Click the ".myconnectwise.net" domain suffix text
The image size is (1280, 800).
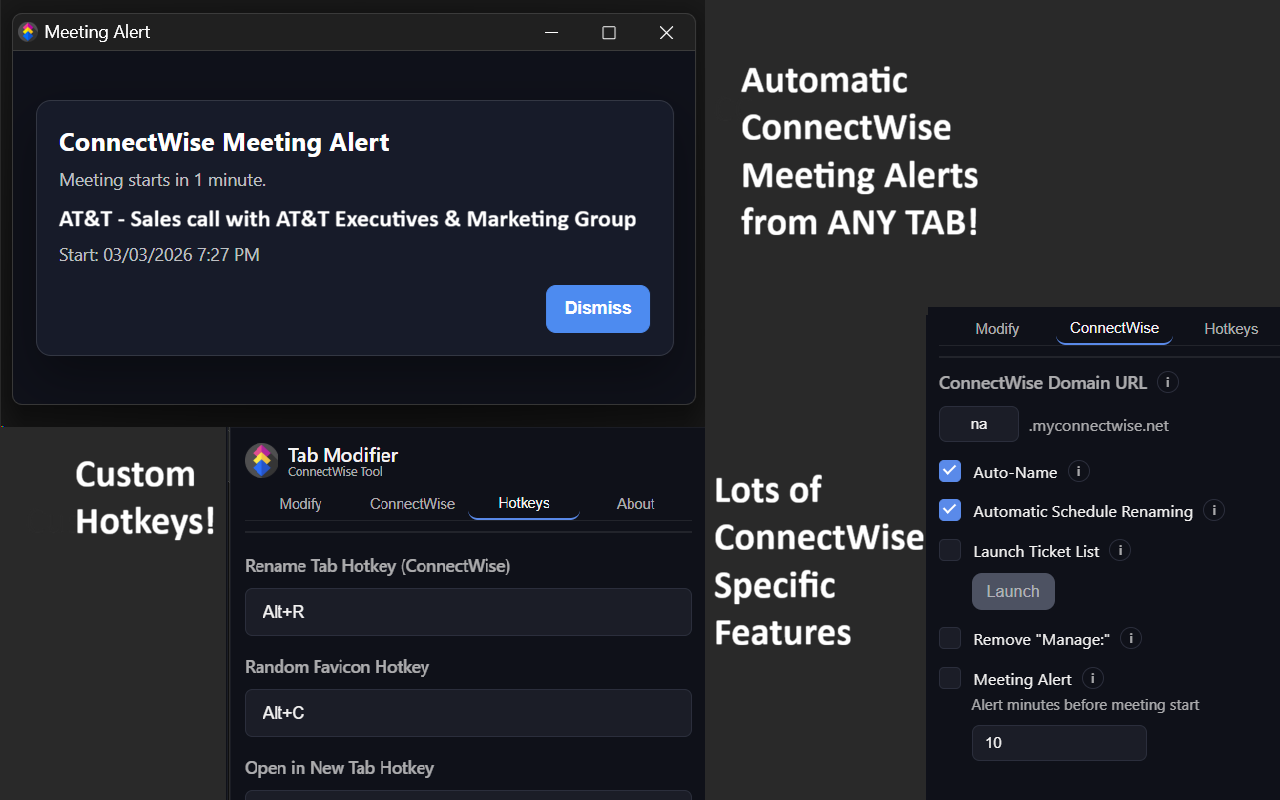click(1098, 425)
